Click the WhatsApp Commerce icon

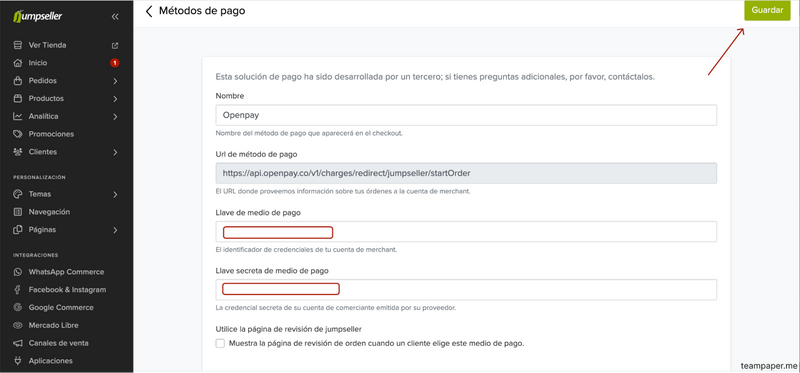(18, 272)
